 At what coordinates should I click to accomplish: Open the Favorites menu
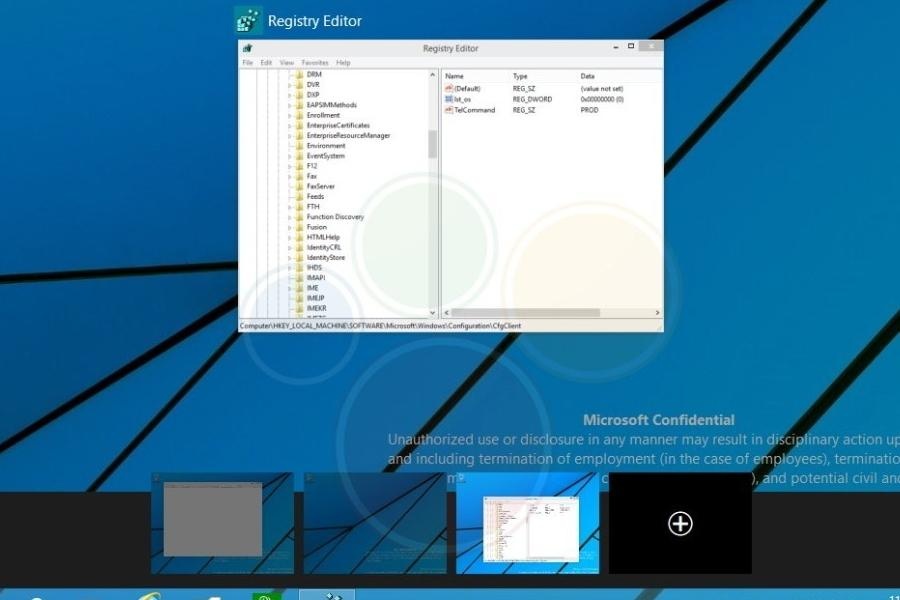(315, 63)
